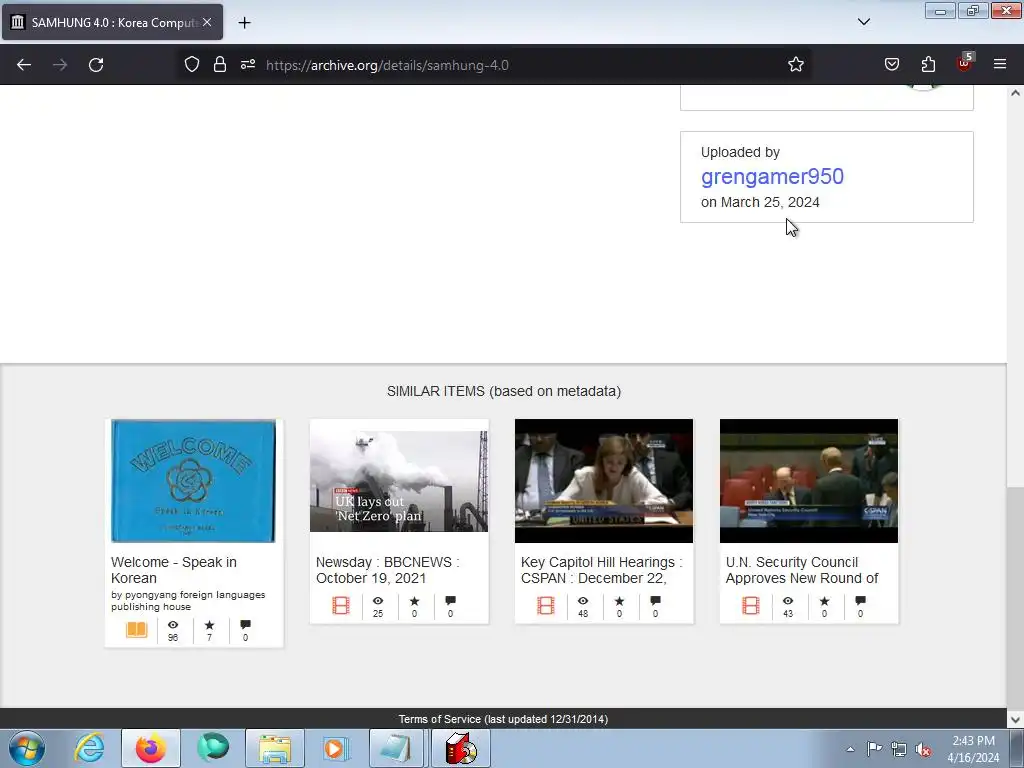Click Key Capitol Hill Hearings title
The width and height of the screenshot is (1024, 768).
(x=601, y=570)
